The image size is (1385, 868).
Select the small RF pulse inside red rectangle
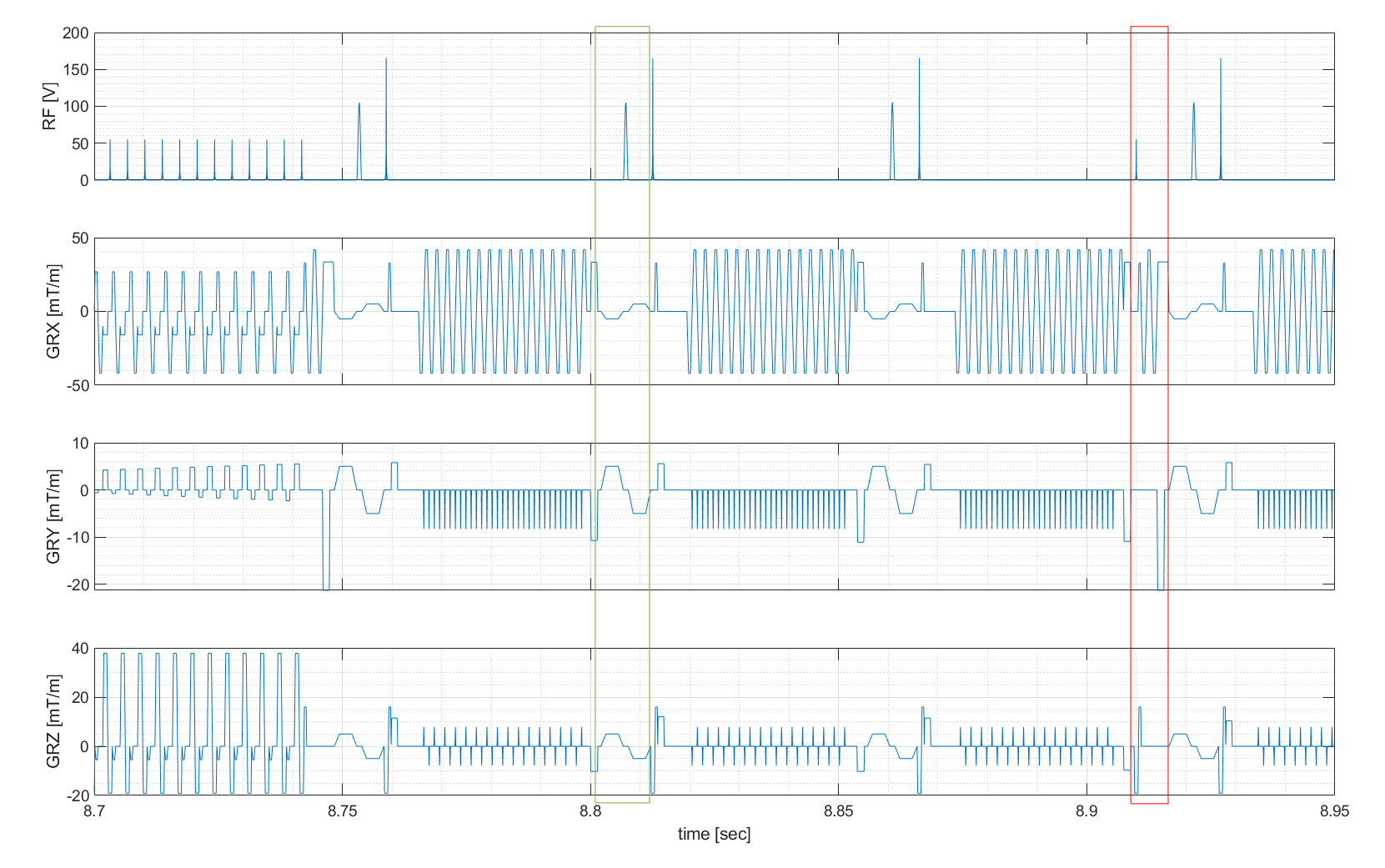tap(1136, 142)
